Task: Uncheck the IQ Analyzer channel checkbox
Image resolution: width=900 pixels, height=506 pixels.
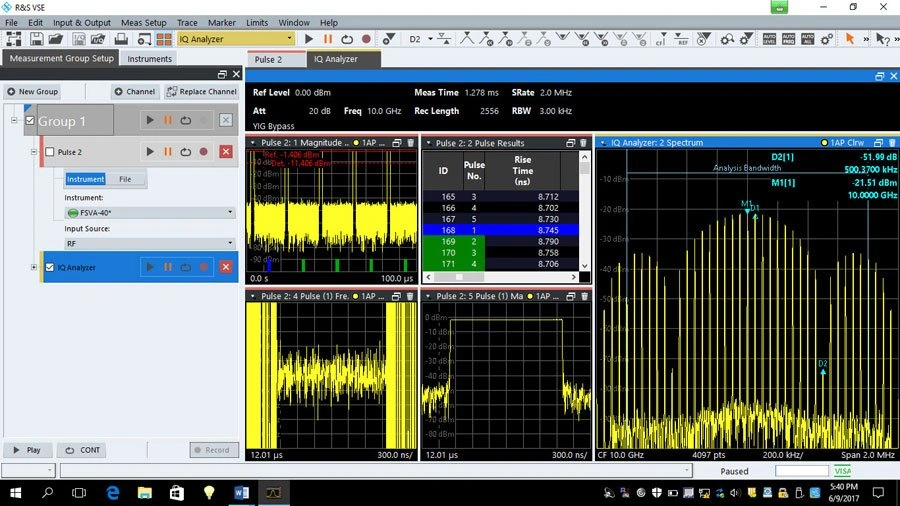Action: coord(50,267)
